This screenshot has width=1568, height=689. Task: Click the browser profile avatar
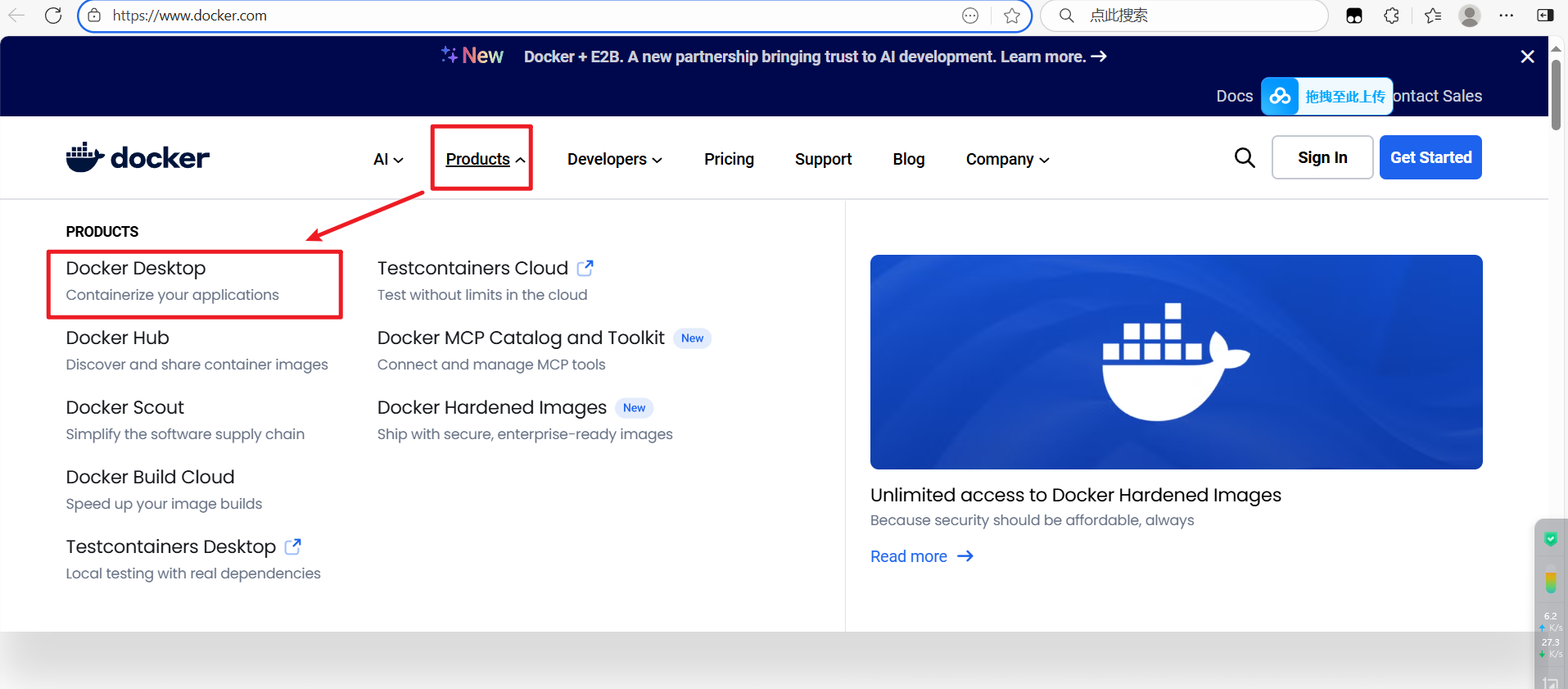tap(1470, 16)
